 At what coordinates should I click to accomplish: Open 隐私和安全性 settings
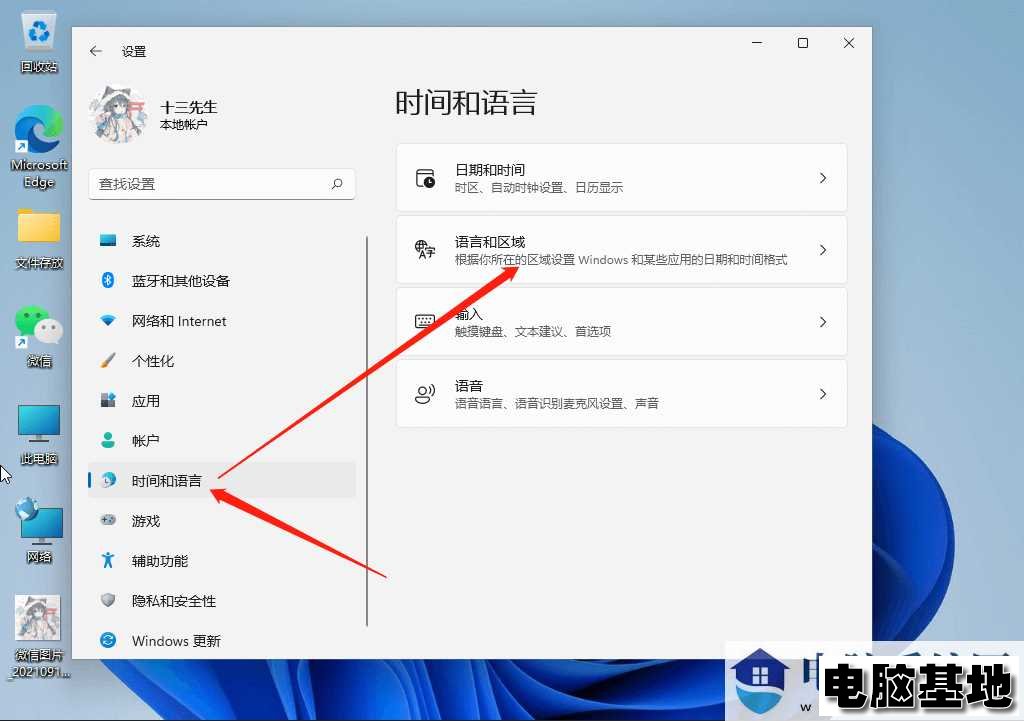click(222, 600)
